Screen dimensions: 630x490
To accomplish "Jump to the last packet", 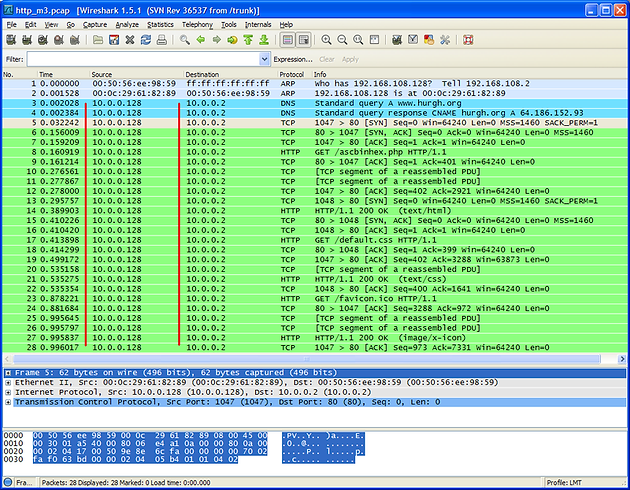I will point(264,40).
